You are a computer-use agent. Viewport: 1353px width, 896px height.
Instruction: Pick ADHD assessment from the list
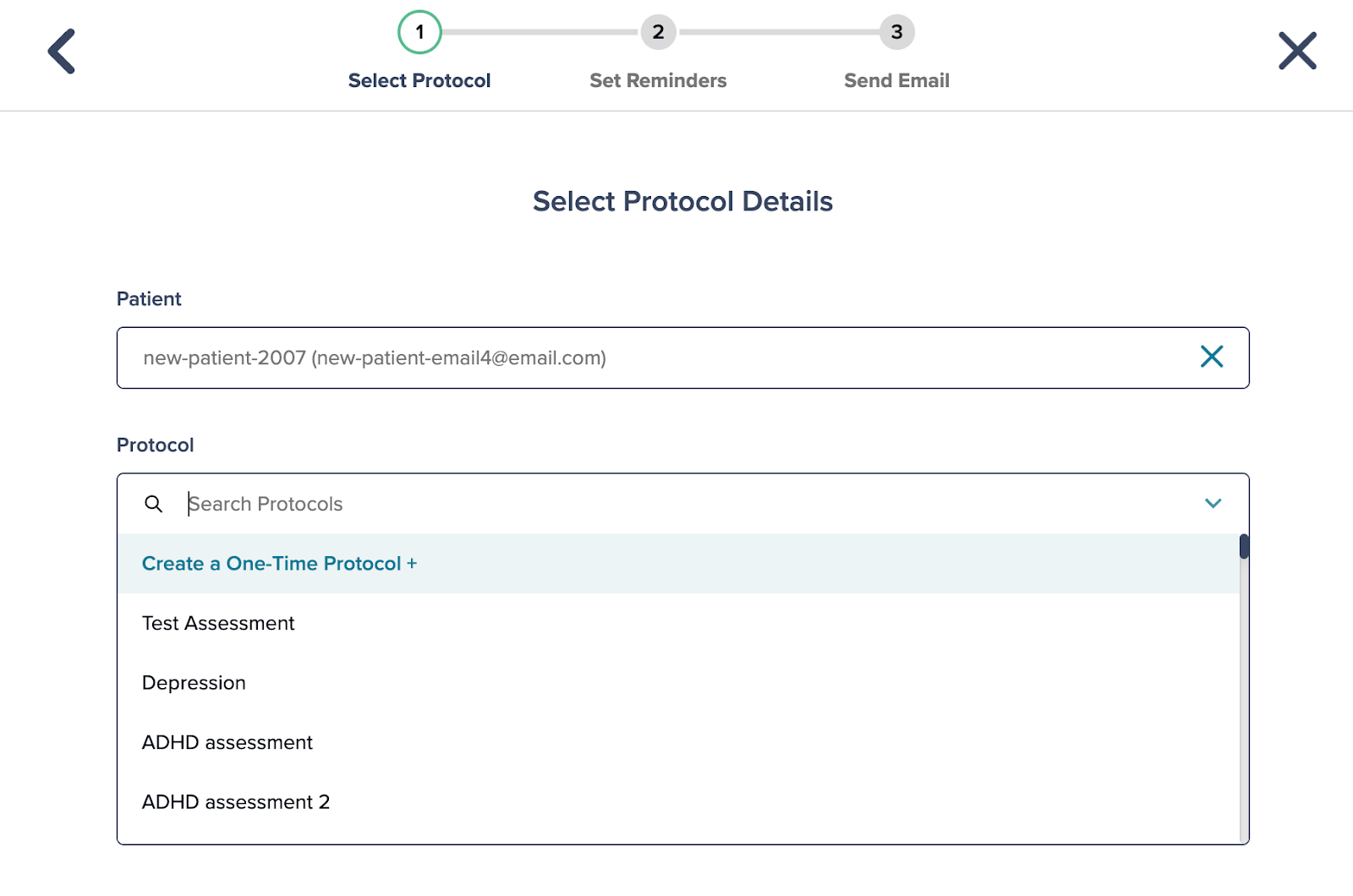pos(678,742)
